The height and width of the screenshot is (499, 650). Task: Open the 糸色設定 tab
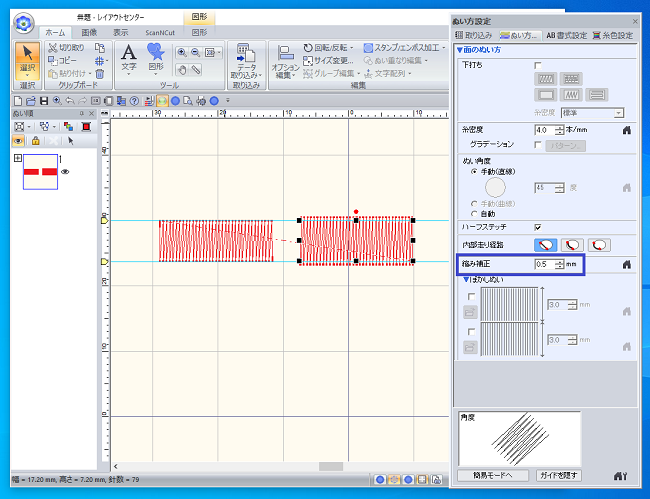[x=614, y=34]
